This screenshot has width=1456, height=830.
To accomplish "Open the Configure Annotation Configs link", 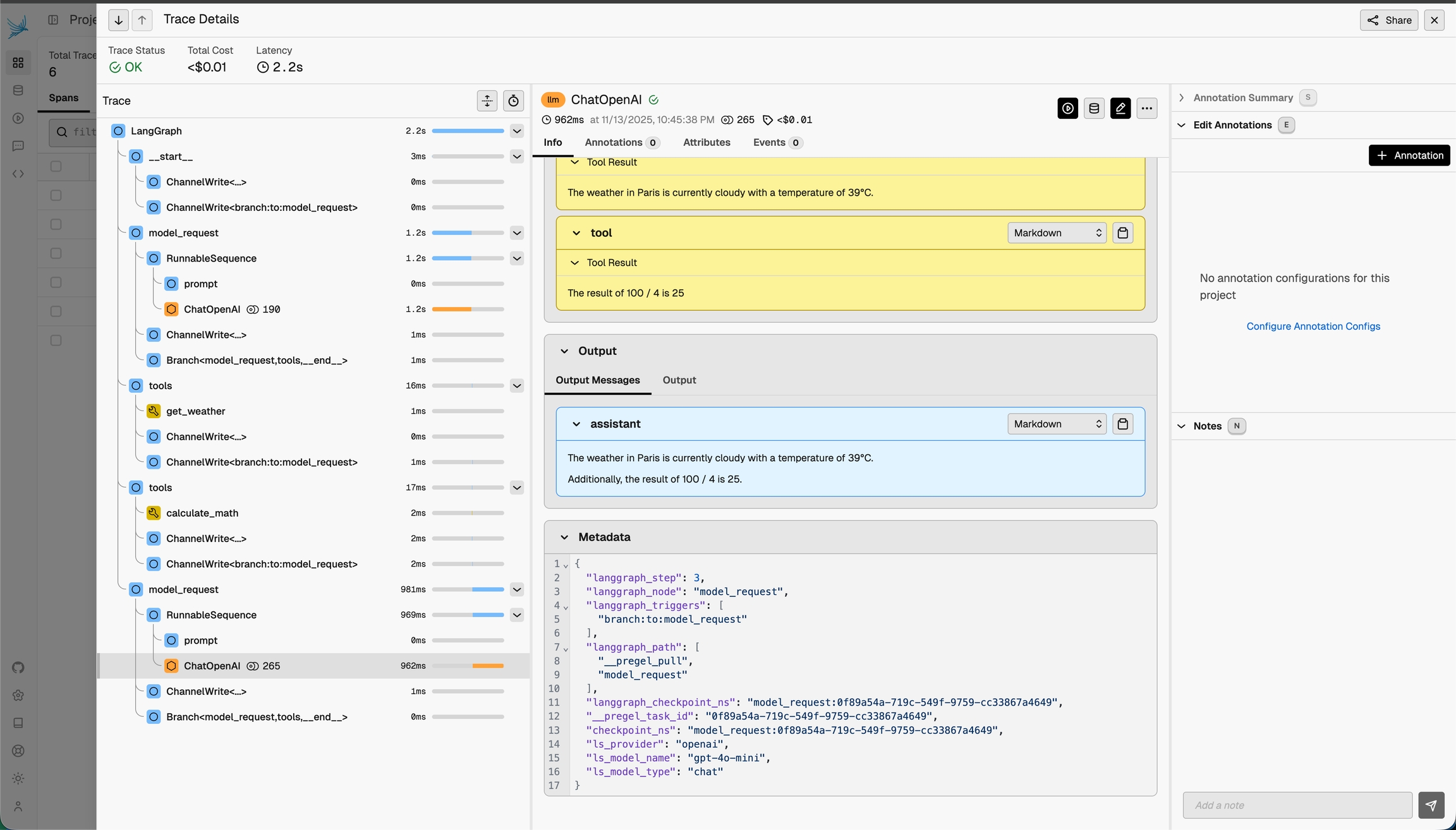I will coord(1313,327).
